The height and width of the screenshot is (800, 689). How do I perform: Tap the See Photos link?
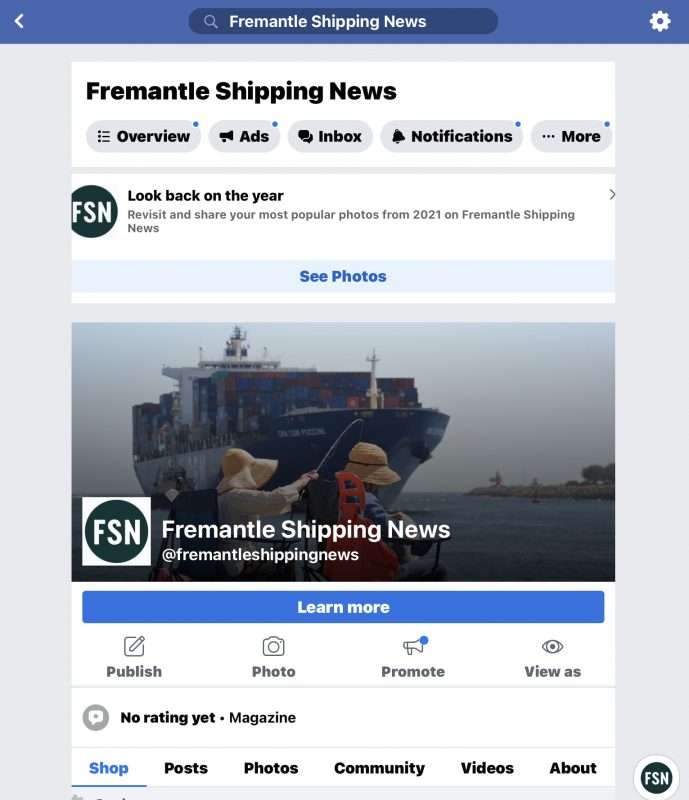coord(343,276)
